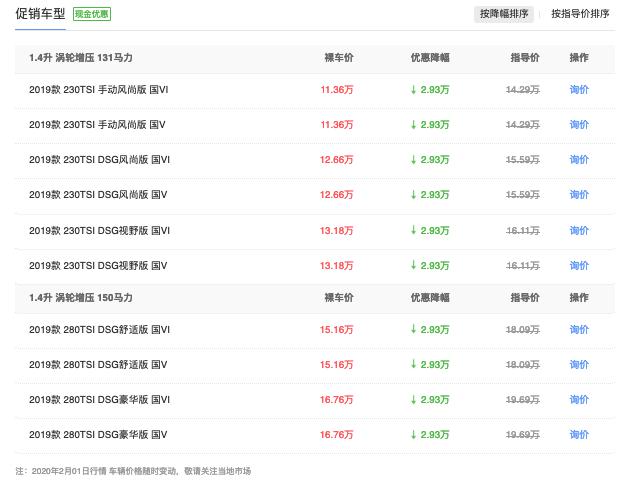Screen dimensions: 619x490
Task: Click discount 2.93万 in DSG豪华版 国VI row
Action: (x=430, y=400)
